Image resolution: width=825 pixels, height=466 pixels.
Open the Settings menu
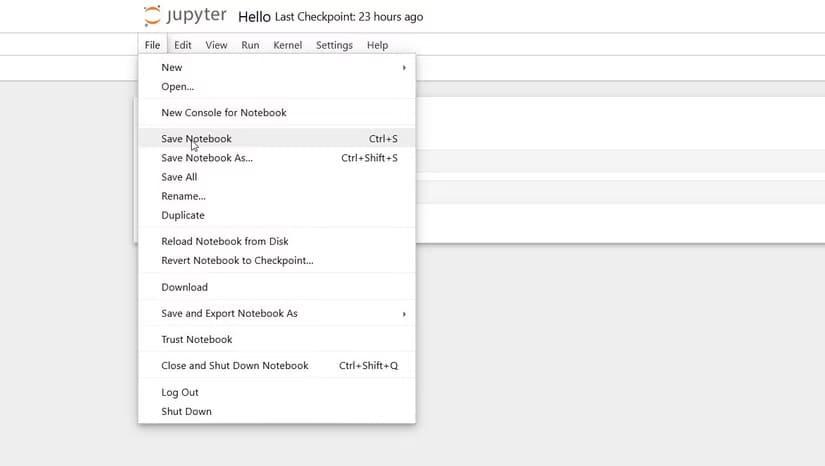click(334, 45)
